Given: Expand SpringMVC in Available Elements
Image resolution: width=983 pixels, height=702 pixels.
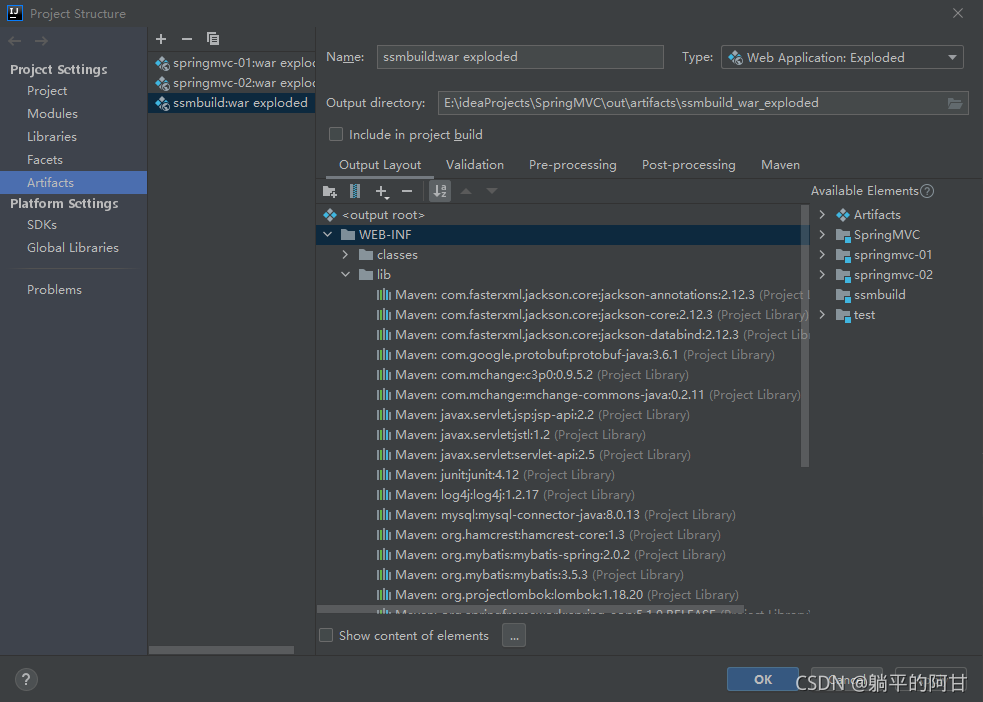Looking at the screenshot, I should click(822, 235).
